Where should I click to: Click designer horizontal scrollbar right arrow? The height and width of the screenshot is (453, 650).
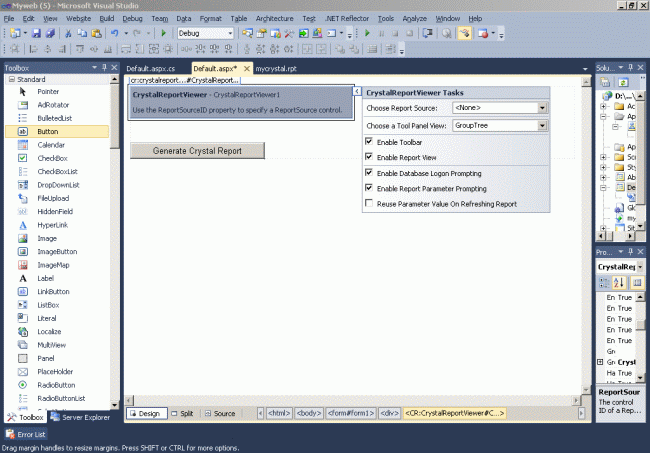(x=576, y=400)
